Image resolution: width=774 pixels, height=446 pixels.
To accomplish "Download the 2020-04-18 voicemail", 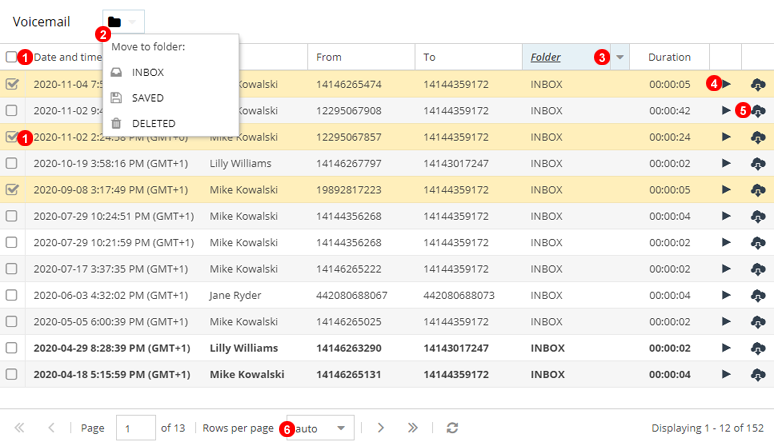I will 758,374.
